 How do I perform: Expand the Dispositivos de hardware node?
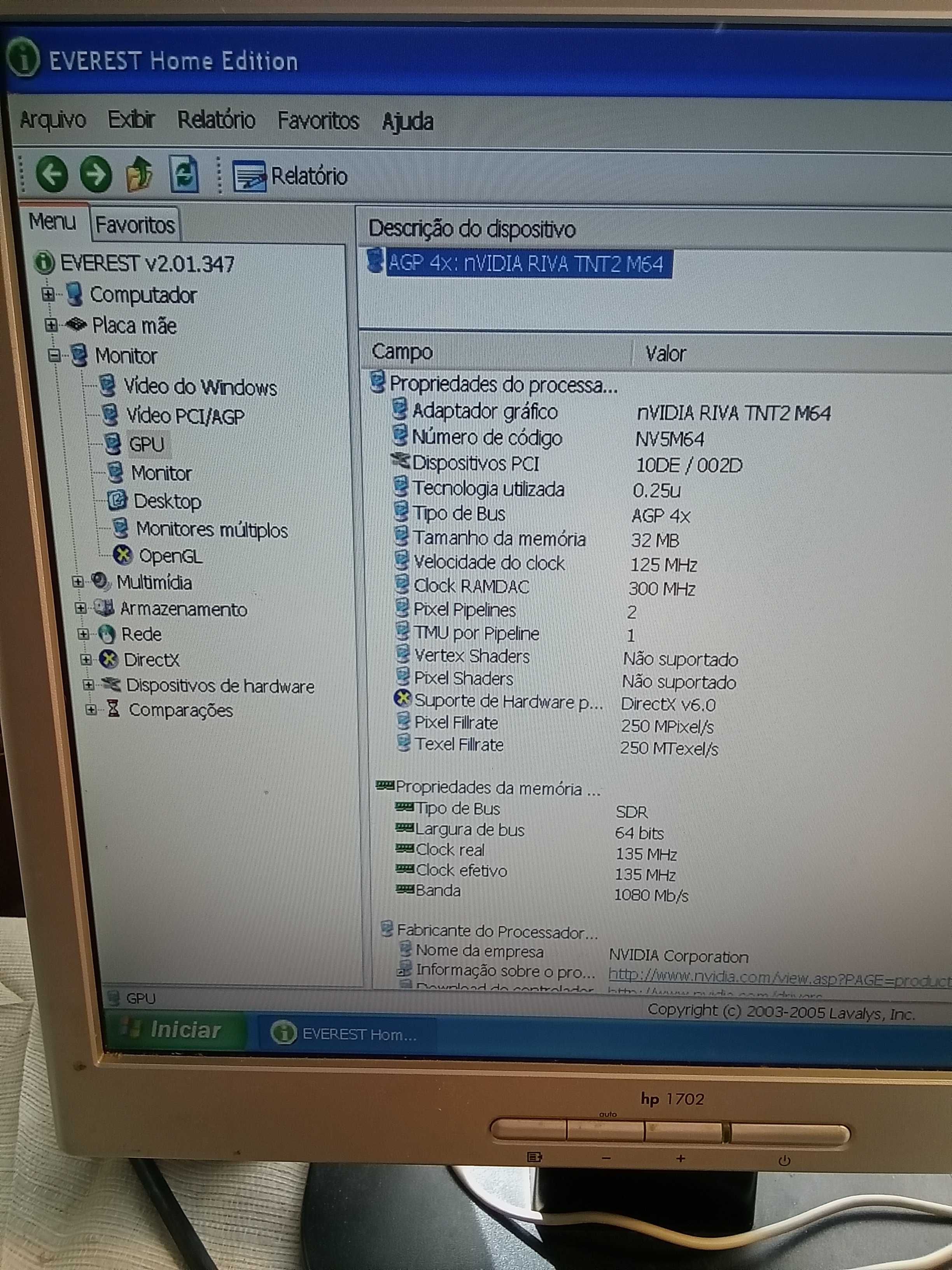click(x=88, y=684)
